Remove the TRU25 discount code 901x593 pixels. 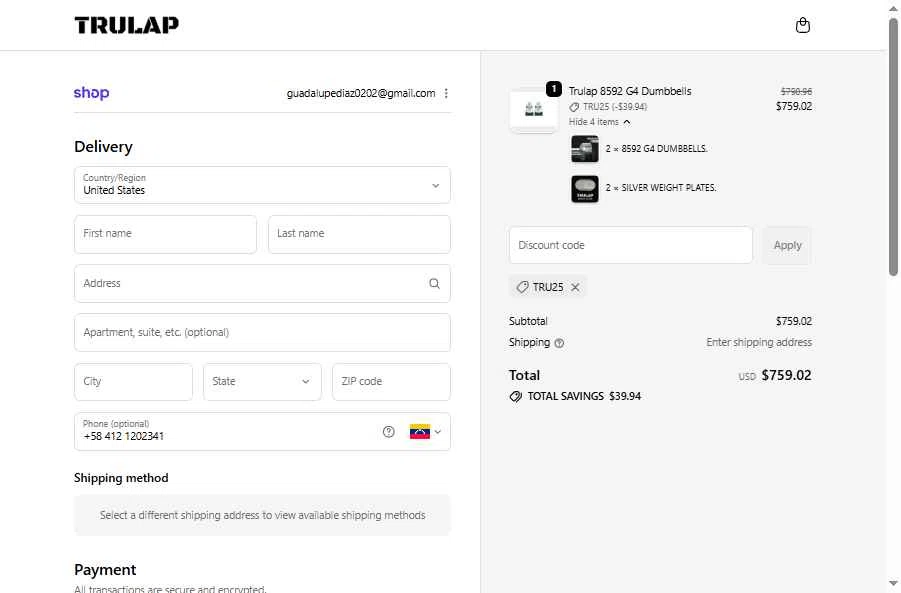pyautogui.click(x=575, y=287)
